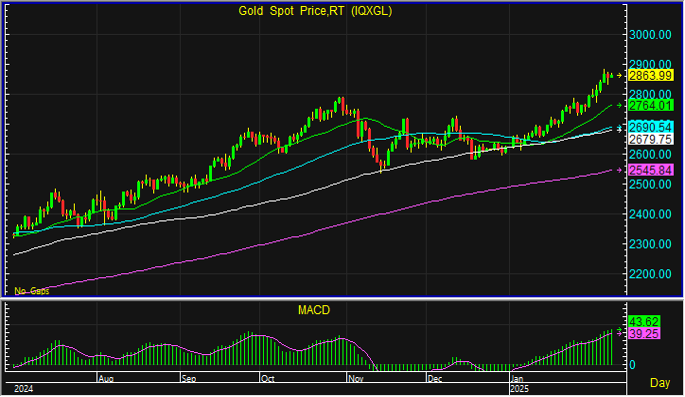Click the Jan marker on time axis

coord(517,379)
